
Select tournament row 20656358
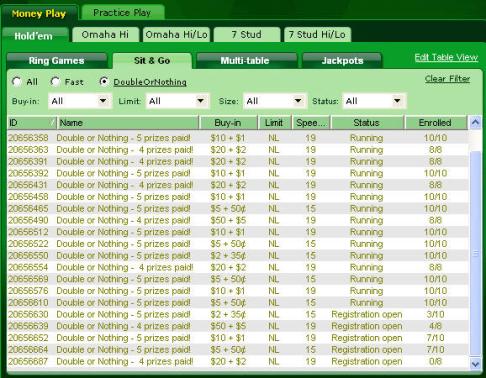[237, 138]
